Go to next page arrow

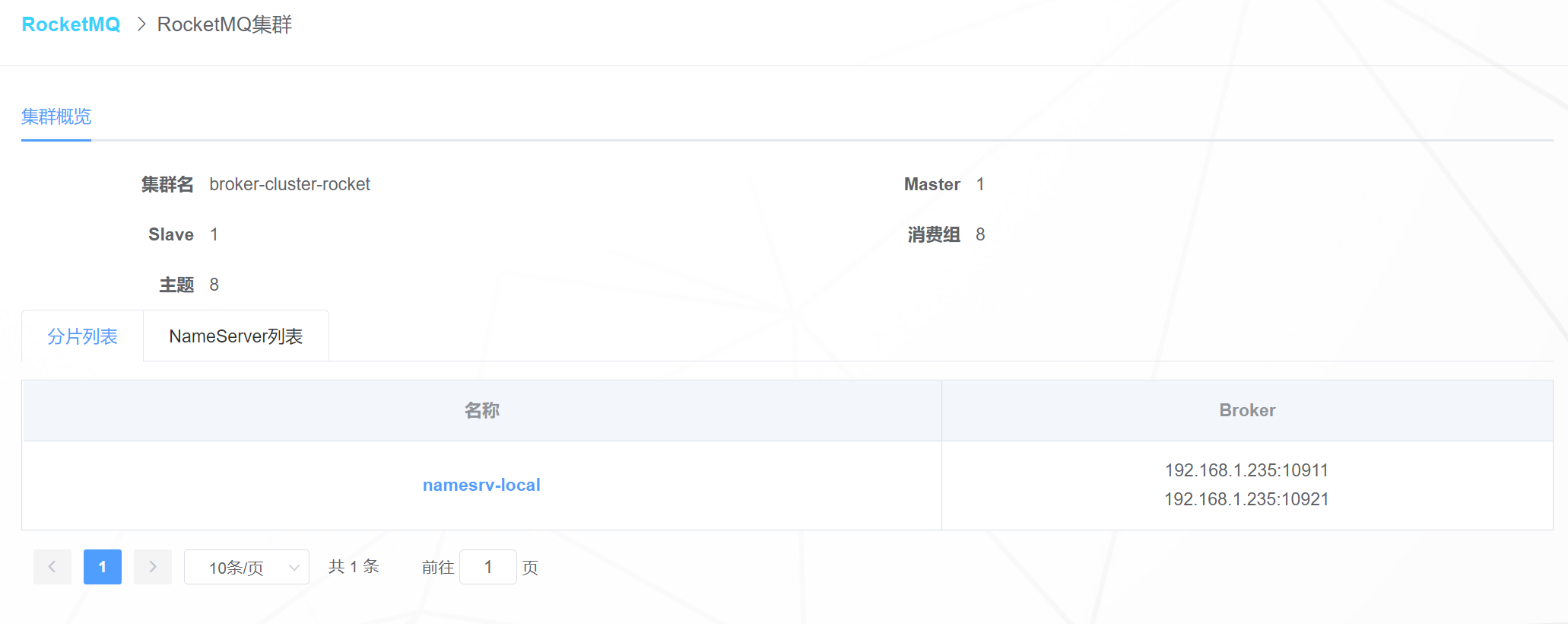click(x=153, y=567)
